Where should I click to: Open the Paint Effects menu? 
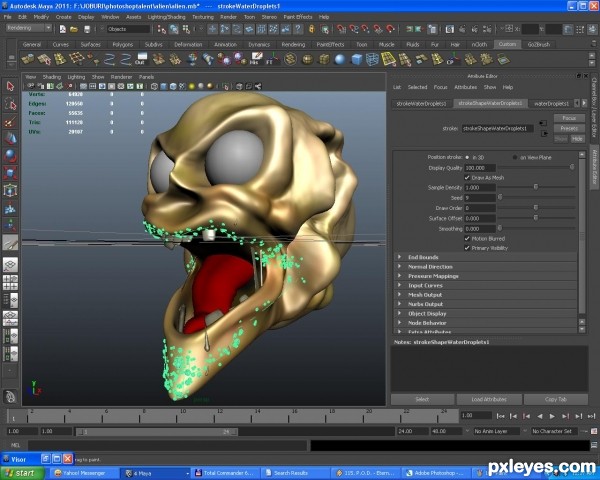pos(298,17)
